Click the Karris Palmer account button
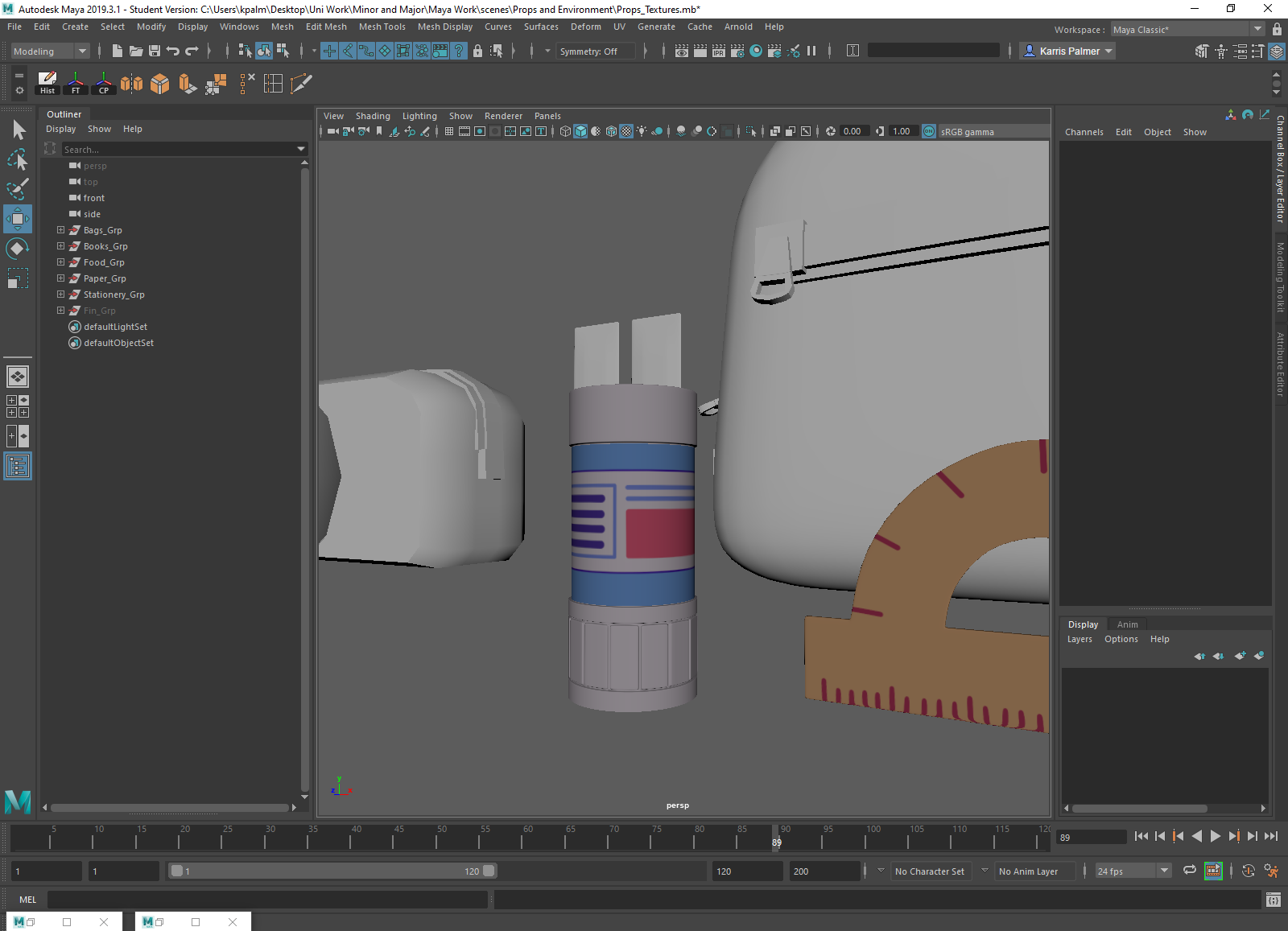The height and width of the screenshot is (931, 1288). pos(1067,51)
